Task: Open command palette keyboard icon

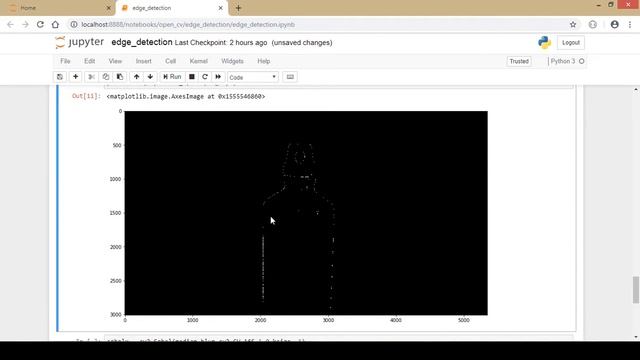Action: [290, 77]
